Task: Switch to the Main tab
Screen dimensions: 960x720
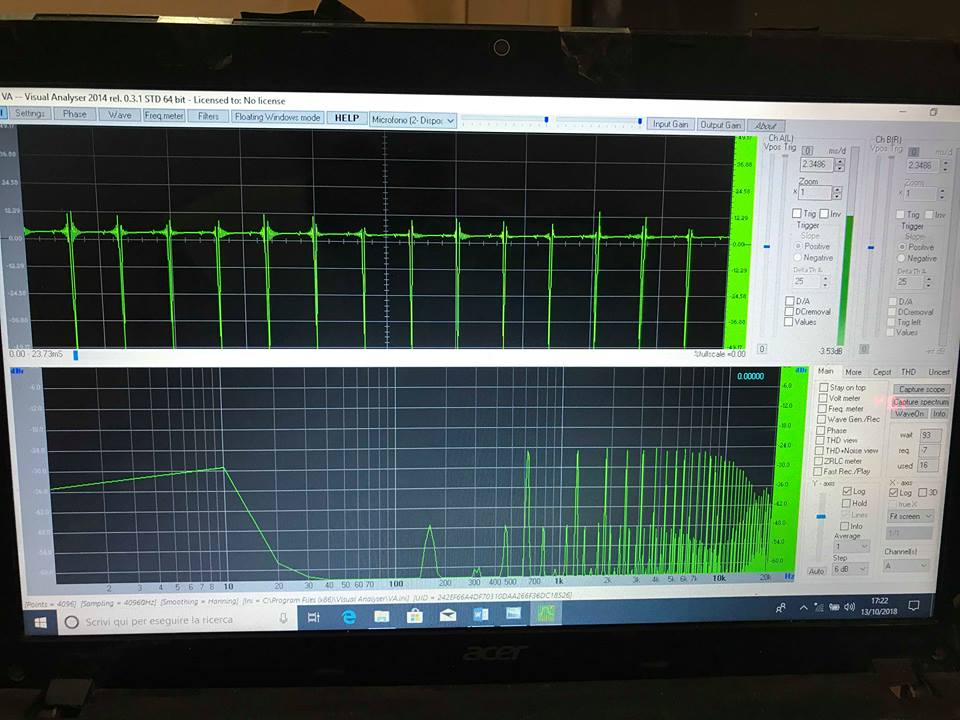Action: pos(826,371)
